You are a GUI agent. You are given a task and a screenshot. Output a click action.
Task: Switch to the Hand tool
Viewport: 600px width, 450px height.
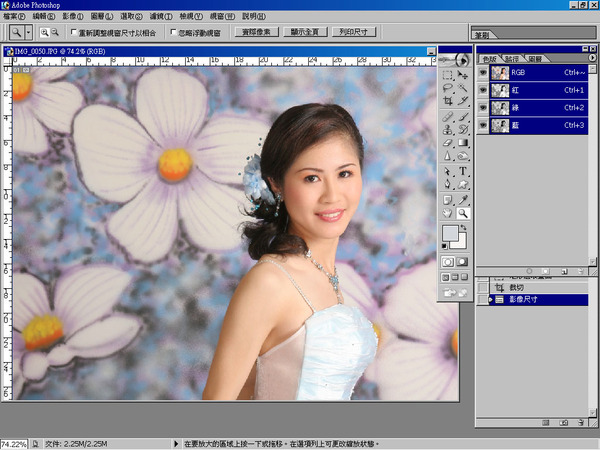coord(448,213)
